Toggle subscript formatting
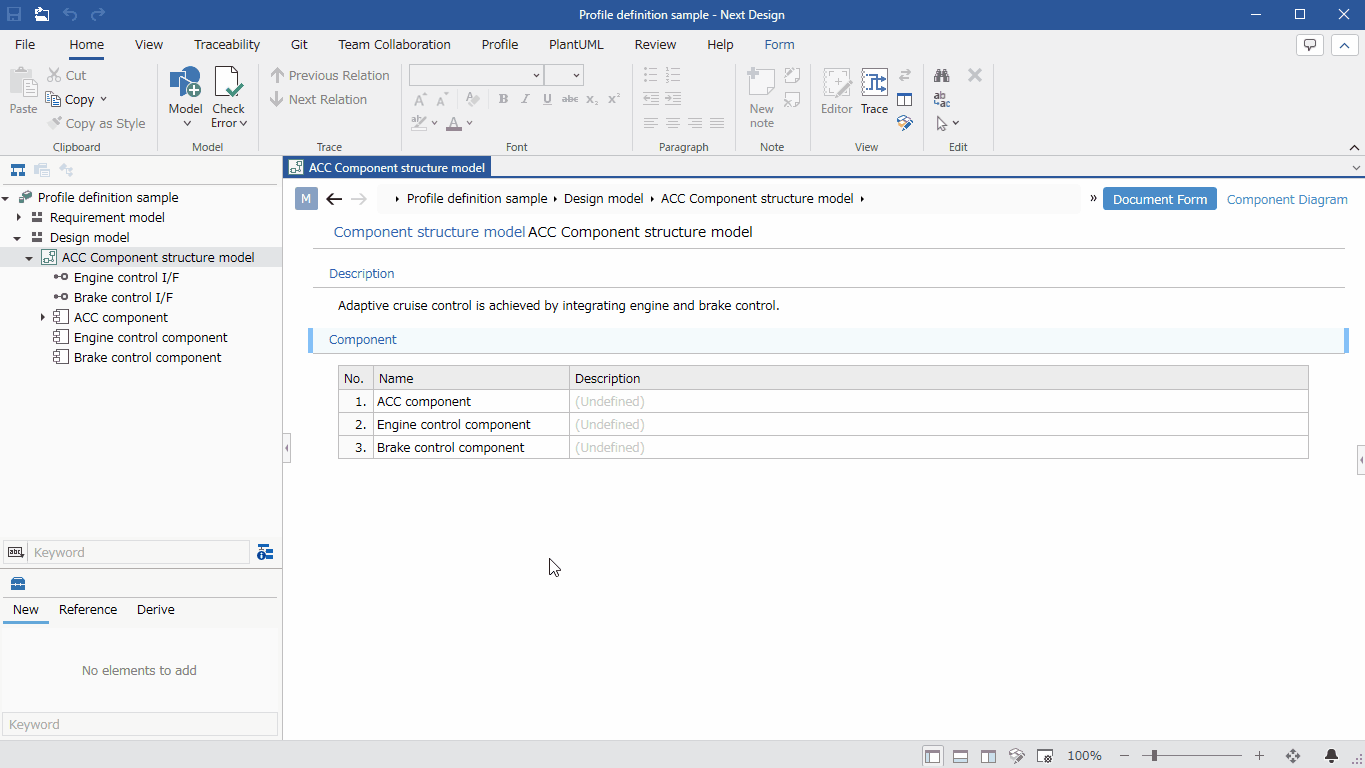This screenshot has width=1365, height=768. click(x=592, y=99)
